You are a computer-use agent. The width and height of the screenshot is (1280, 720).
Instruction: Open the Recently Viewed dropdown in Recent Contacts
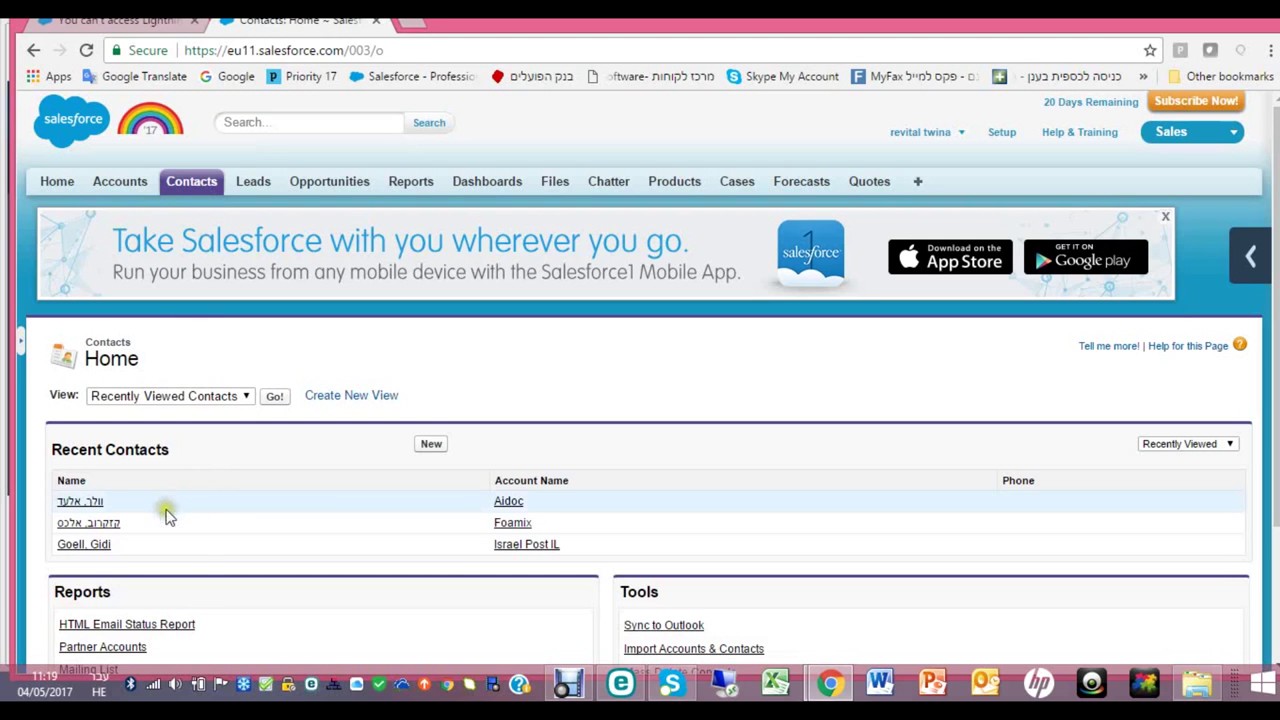coord(1188,444)
